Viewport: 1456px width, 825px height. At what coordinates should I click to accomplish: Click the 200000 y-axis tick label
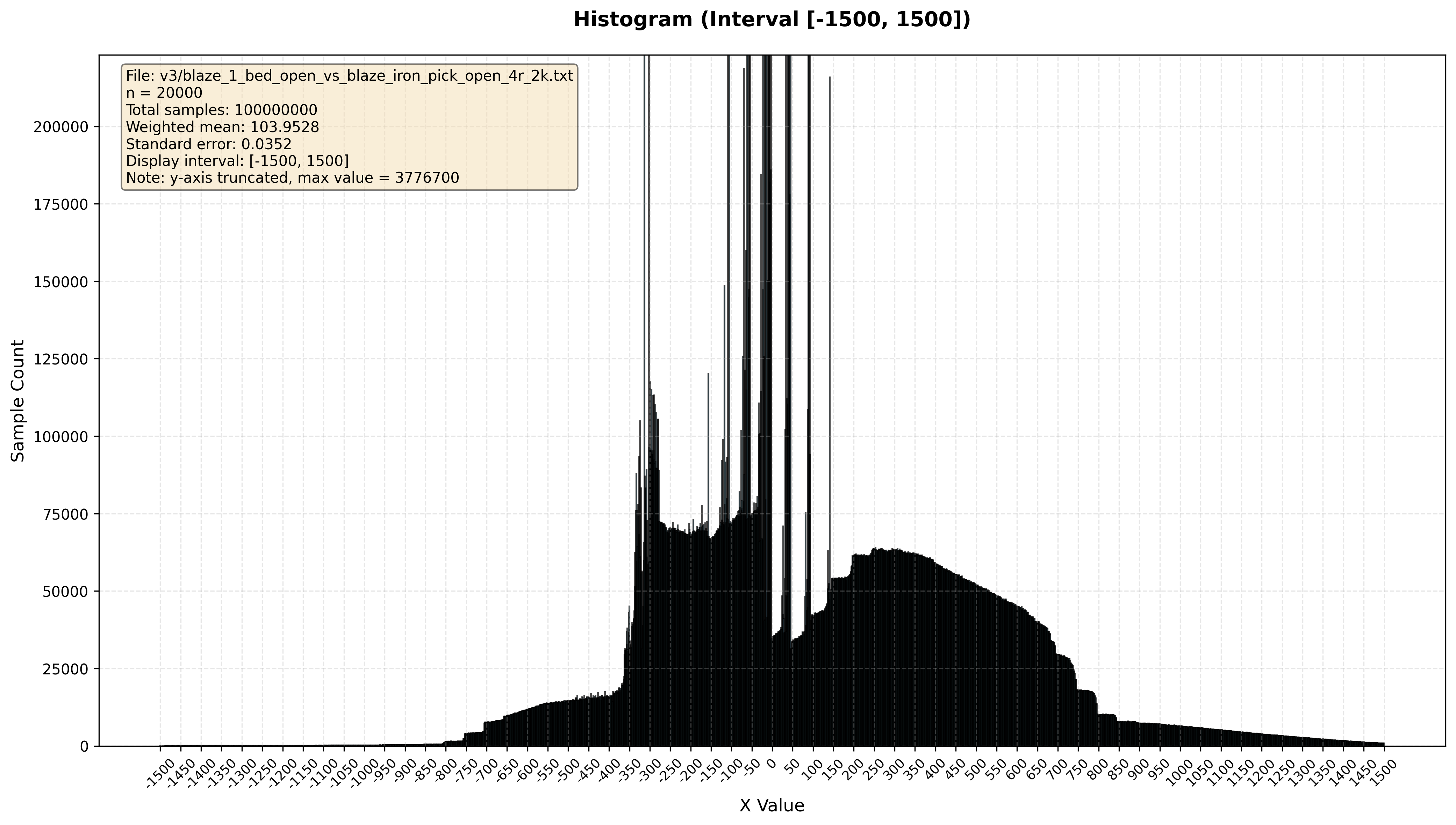[x=61, y=127]
